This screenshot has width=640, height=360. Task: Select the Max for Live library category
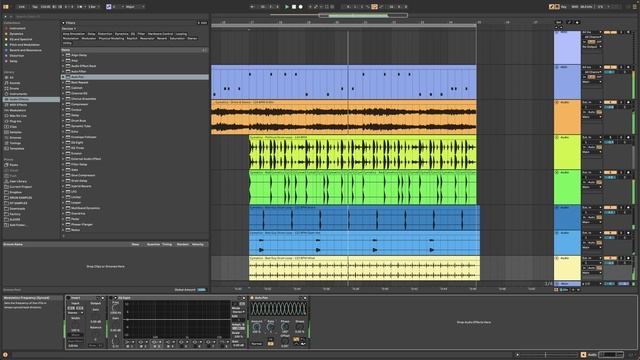click(18, 116)
